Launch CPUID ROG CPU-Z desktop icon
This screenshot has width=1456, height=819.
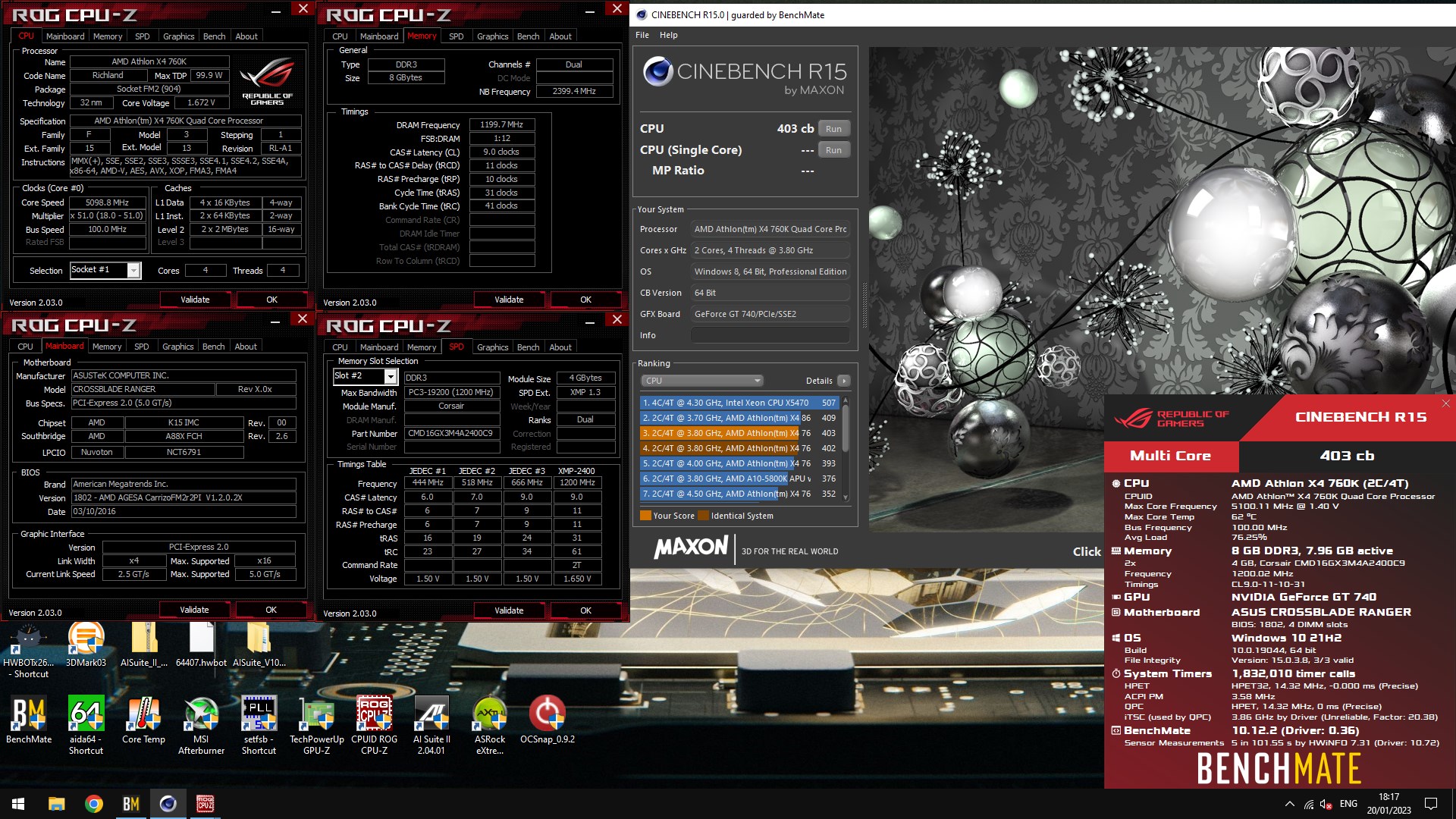click(x=374, y=725)
